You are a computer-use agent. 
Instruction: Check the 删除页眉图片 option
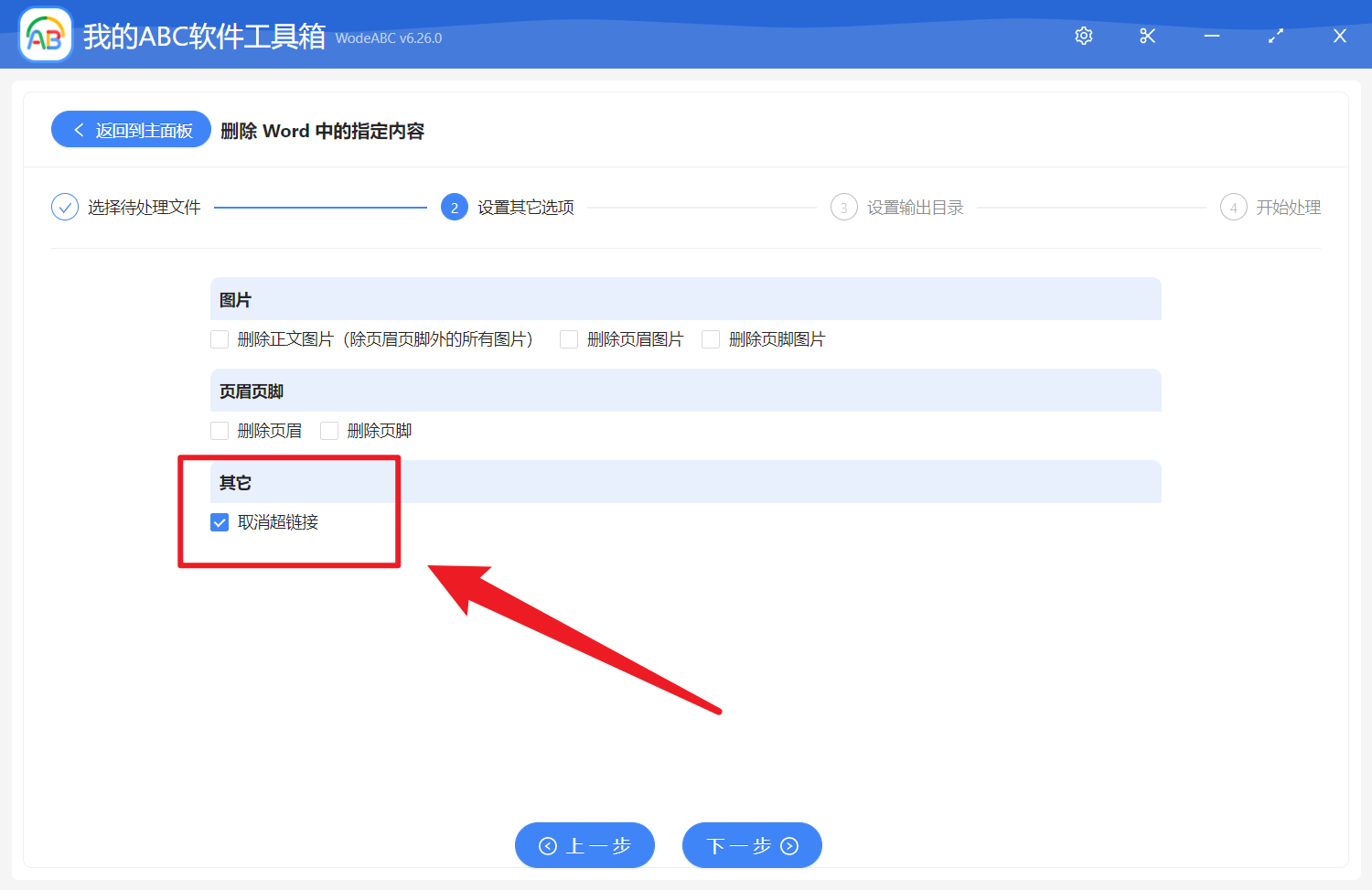[569, 338]
